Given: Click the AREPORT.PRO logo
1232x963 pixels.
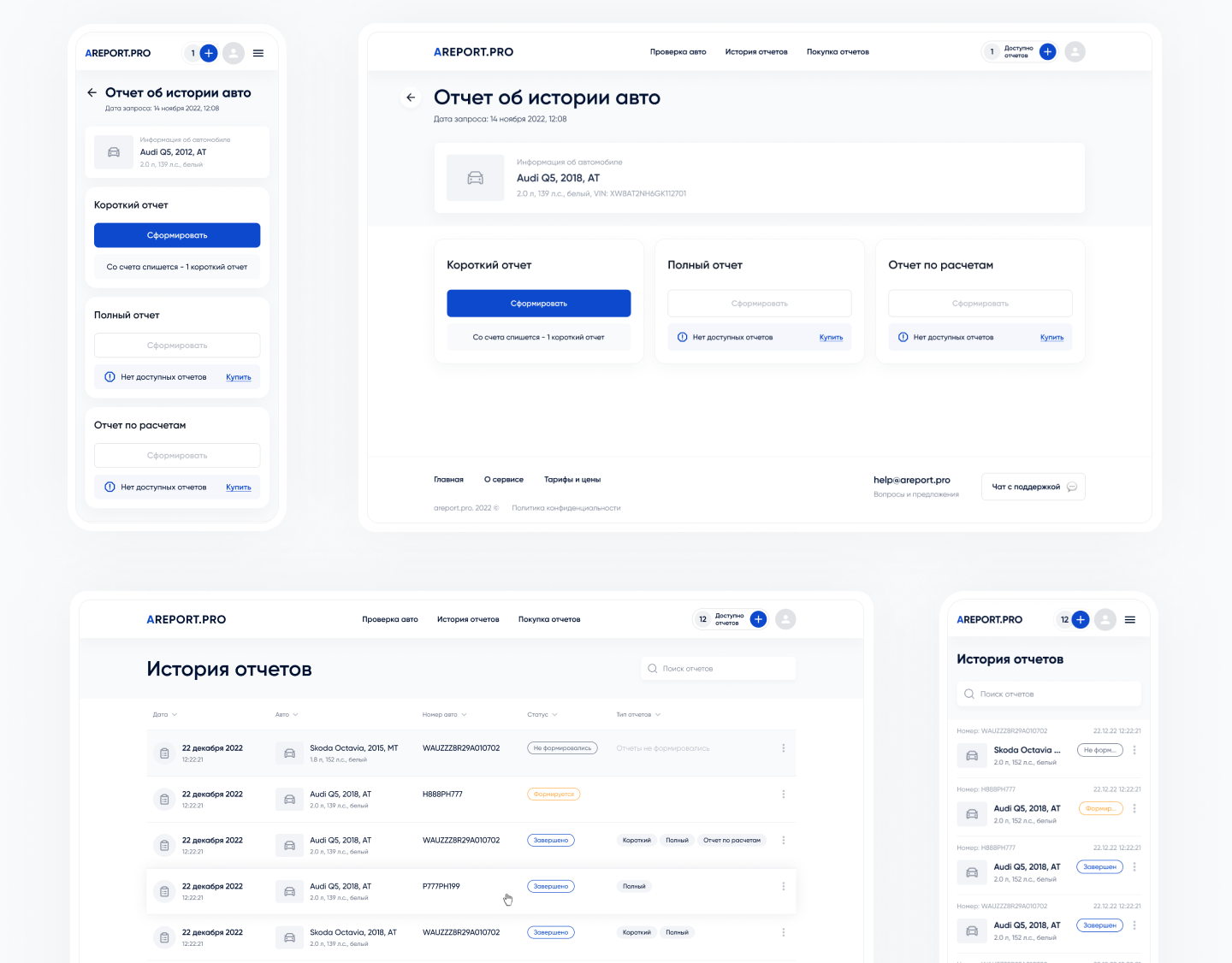Looking at the screenshot, I should click(473, 51).
